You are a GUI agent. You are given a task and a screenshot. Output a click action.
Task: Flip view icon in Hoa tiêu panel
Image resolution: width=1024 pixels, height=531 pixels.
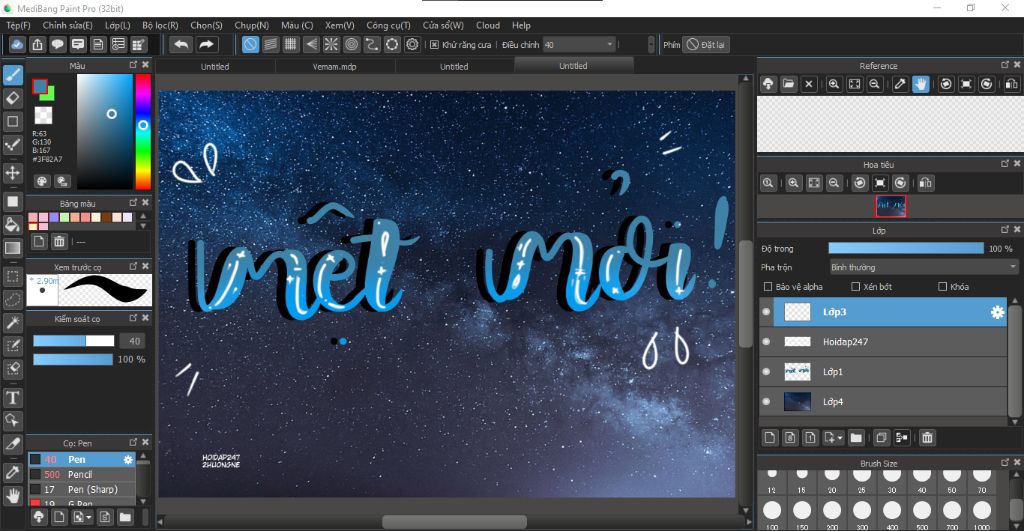click(925, 183)
